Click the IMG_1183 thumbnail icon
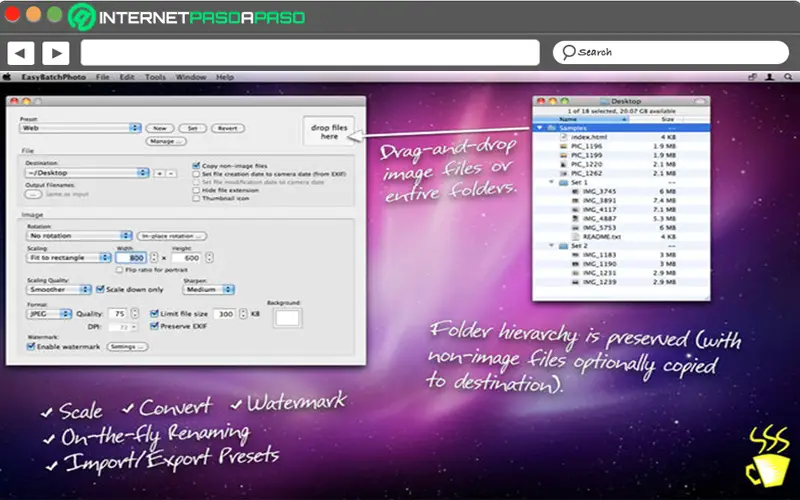 coord(576,255)
